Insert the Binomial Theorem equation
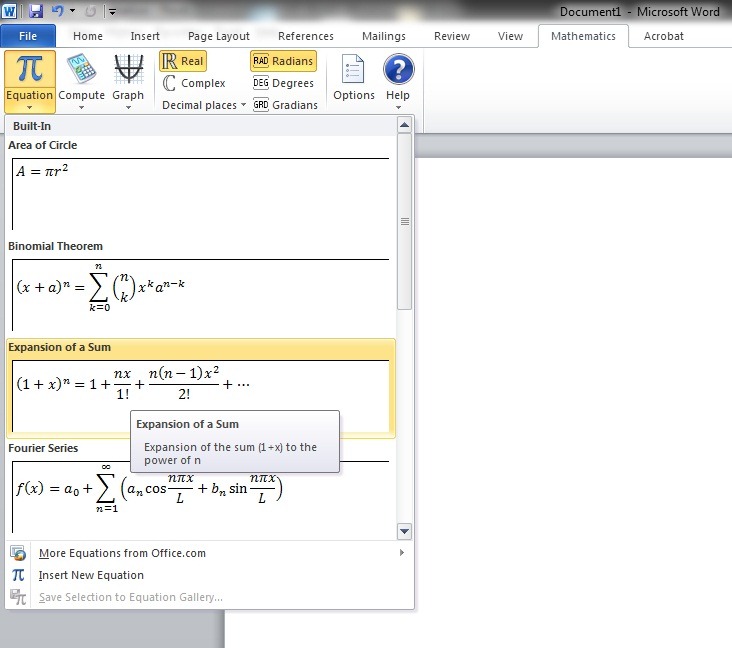 201,288
